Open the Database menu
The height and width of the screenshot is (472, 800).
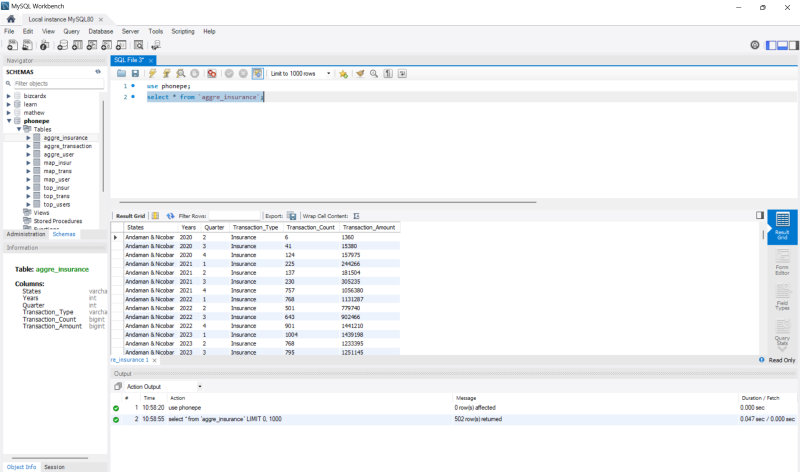(x=101, y=31)
